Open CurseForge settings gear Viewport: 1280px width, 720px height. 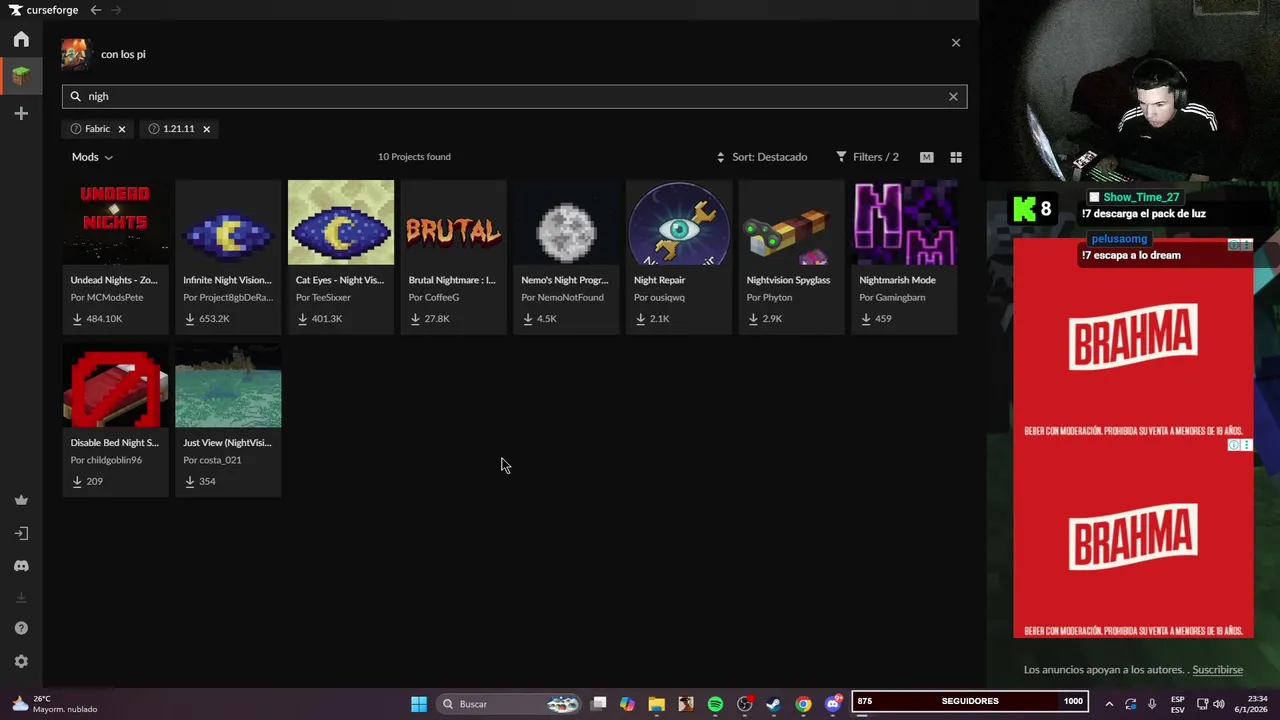click(21, 661)
